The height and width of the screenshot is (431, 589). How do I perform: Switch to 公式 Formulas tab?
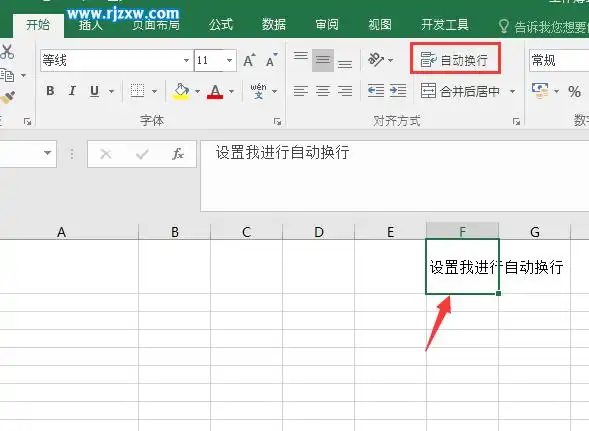pyautogui.click(x=221, y=25)
